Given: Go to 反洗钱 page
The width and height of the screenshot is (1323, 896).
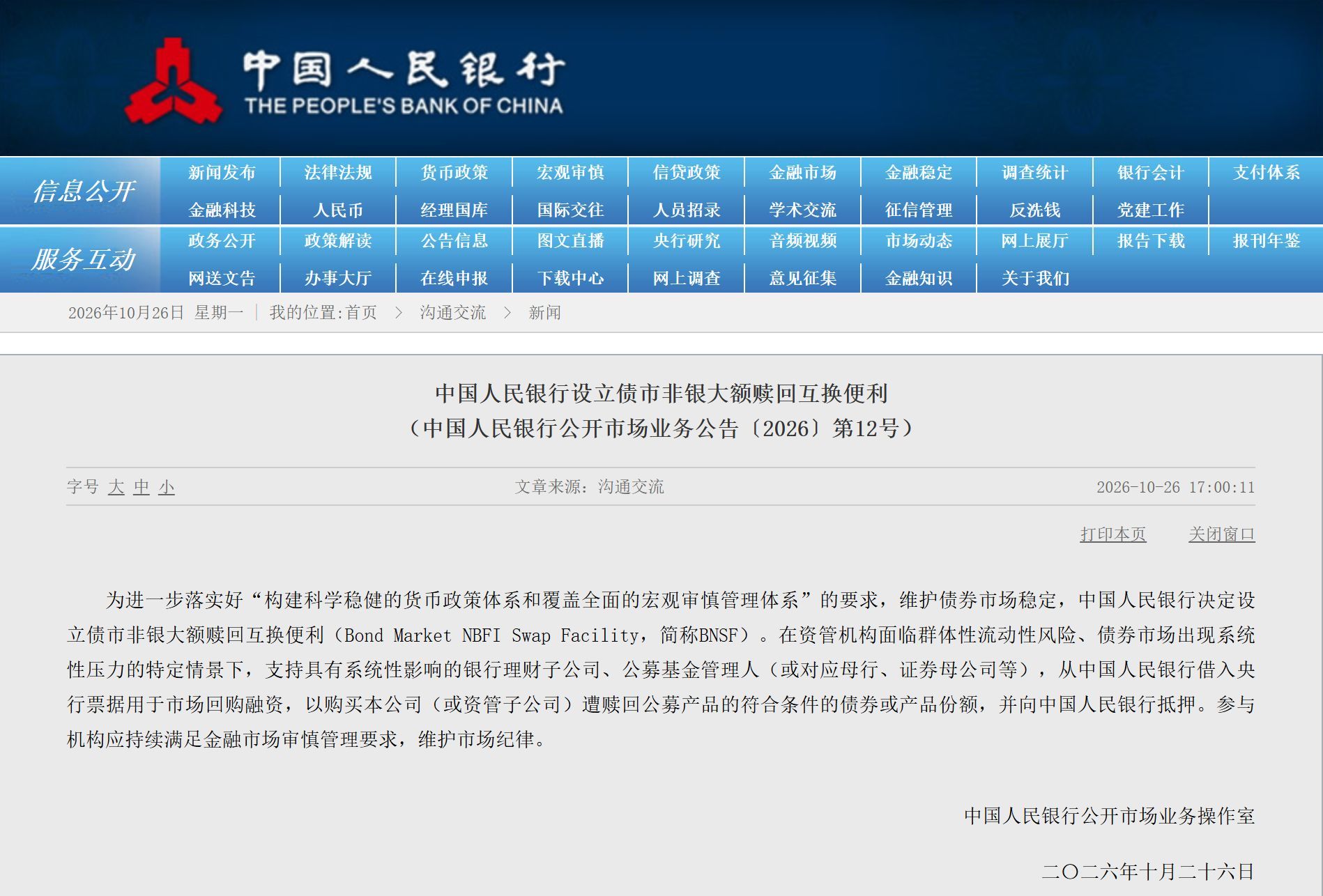Looking at the screenshot, I should 1035,210.
